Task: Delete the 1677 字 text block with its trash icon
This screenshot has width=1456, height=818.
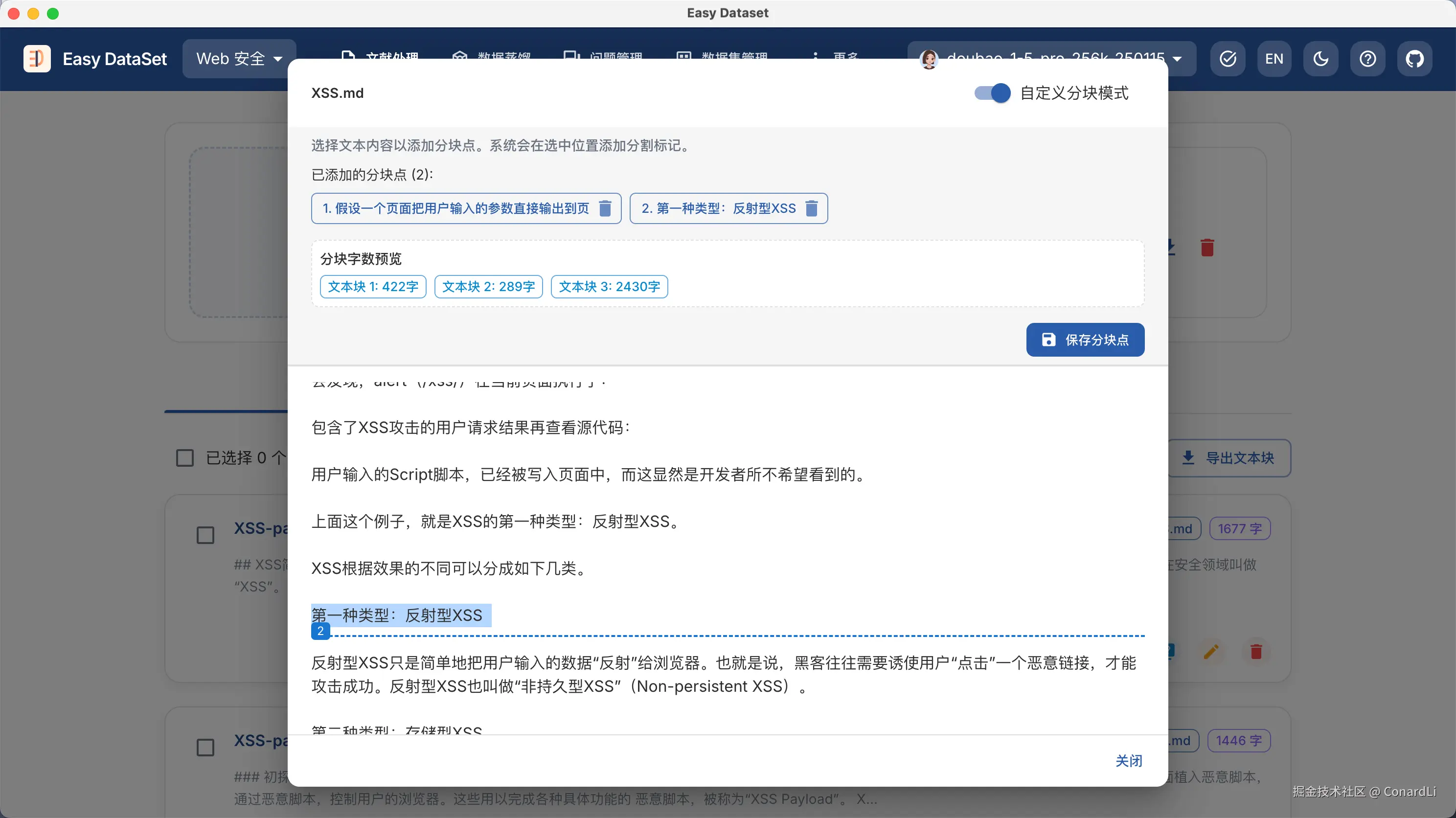Action: tap(1256, 651)
